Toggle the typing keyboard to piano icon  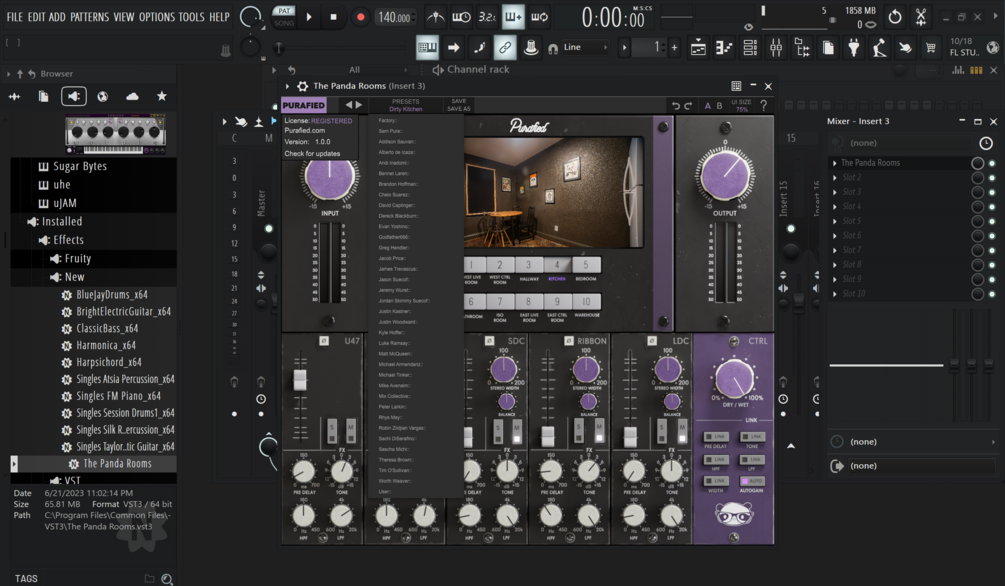pyautogui.click(x=427, y=47)
